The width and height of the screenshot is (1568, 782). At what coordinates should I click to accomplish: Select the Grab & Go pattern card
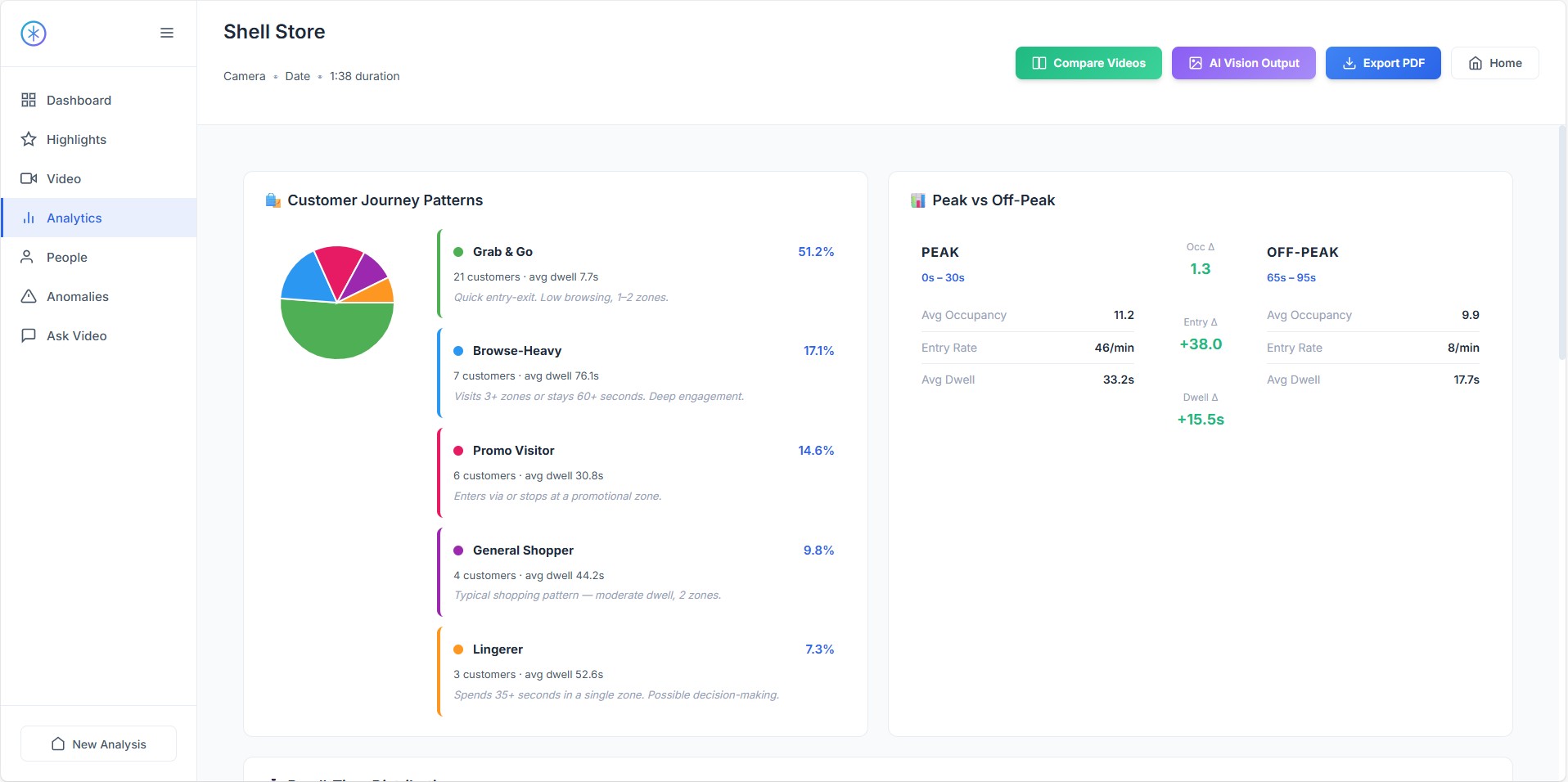tap(643, 274)
